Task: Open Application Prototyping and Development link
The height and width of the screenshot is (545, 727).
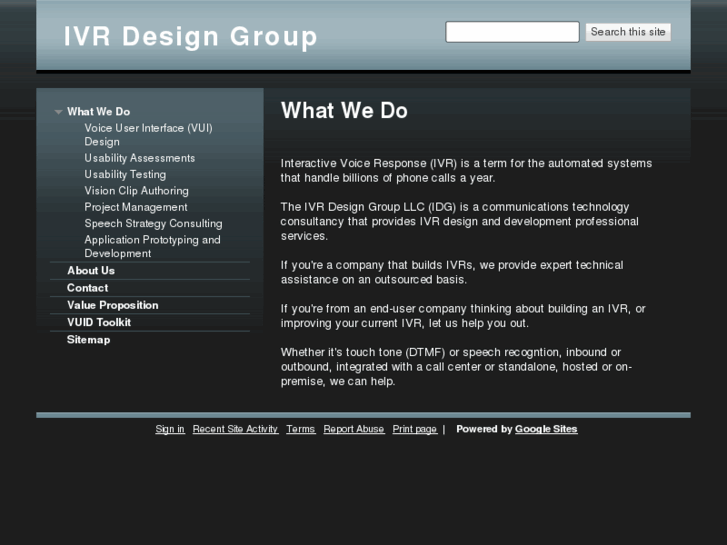Action: pos(153,246)
